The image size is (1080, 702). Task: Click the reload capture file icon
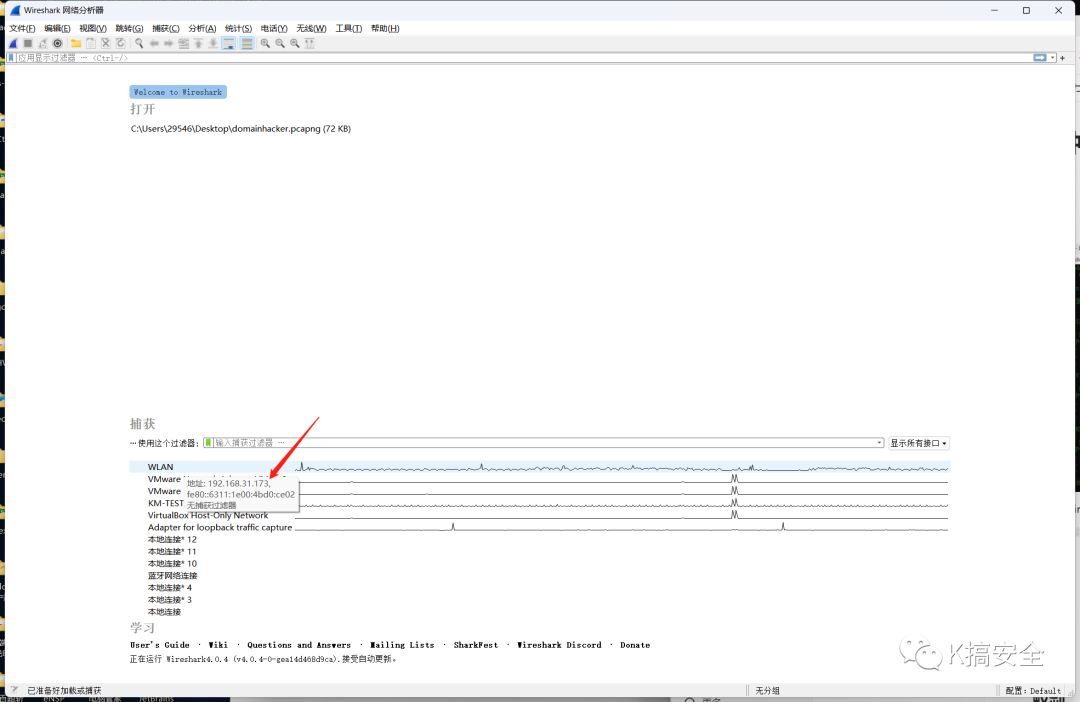tap(121, 43)
